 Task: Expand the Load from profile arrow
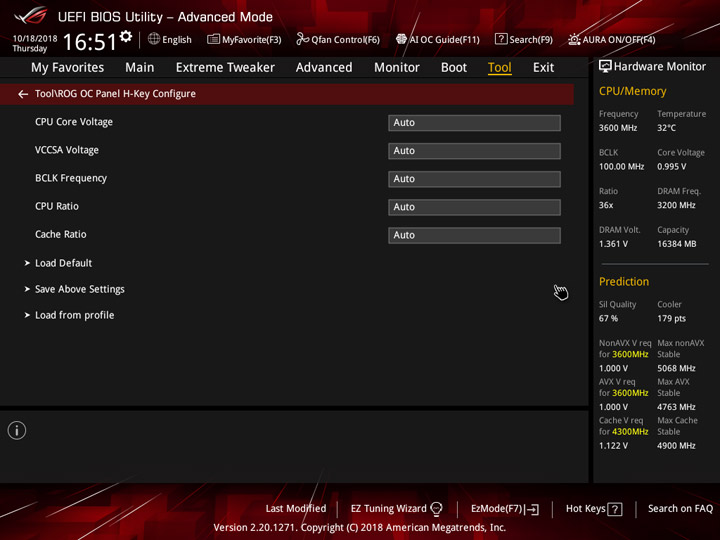pyautogui.click(x=27, y=315)
